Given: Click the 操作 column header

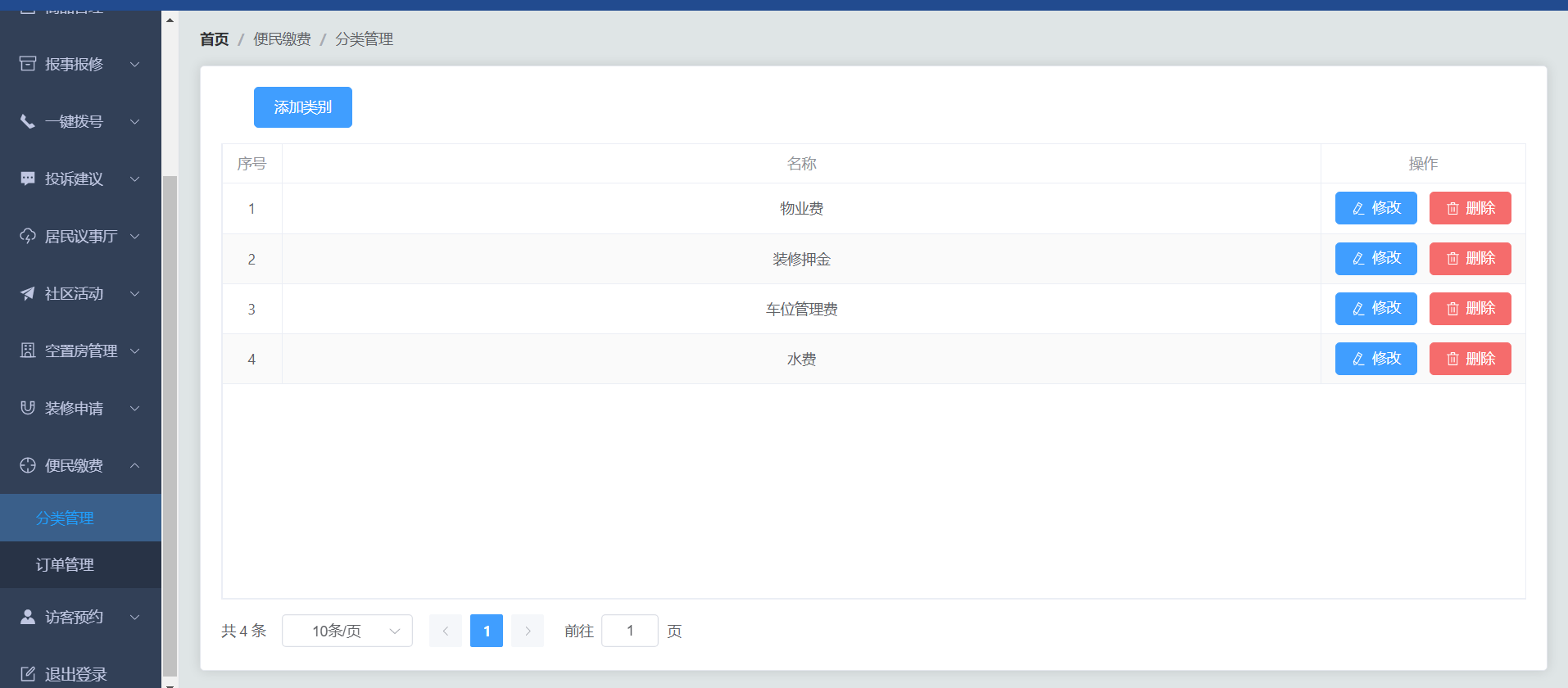Looking at the screenshot, I should tap(1423, 164).
